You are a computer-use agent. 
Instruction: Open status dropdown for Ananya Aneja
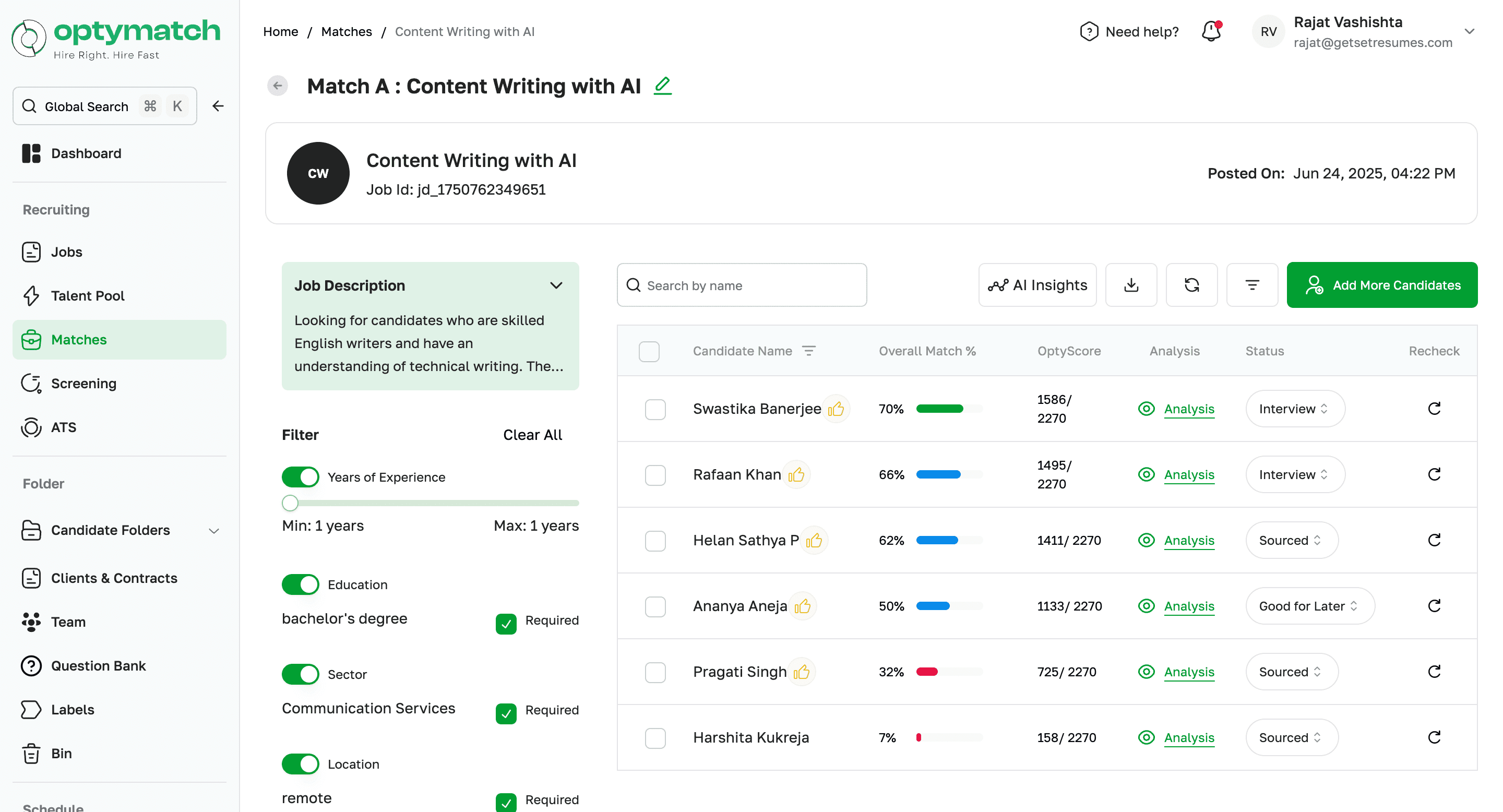pyautogui.click(x=1309, y=606)
